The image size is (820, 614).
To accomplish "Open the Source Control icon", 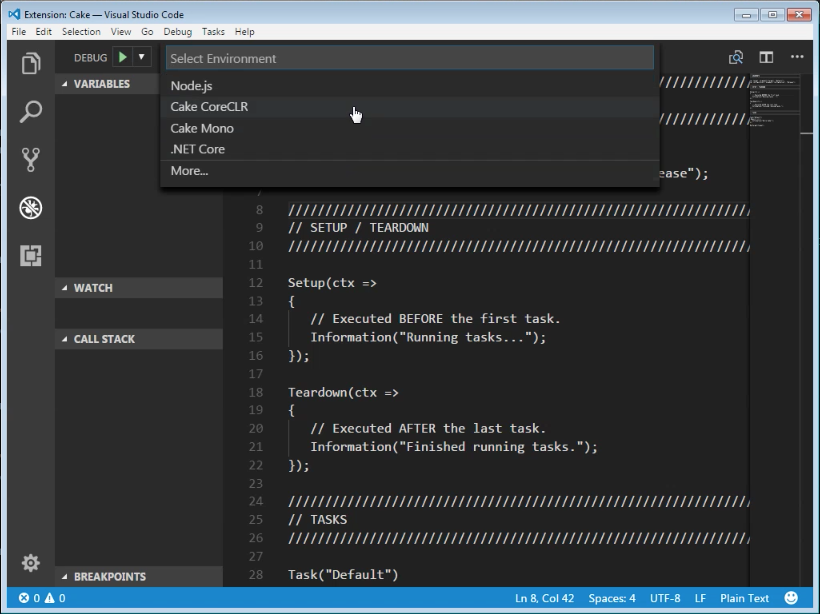I will pos(31,160).
